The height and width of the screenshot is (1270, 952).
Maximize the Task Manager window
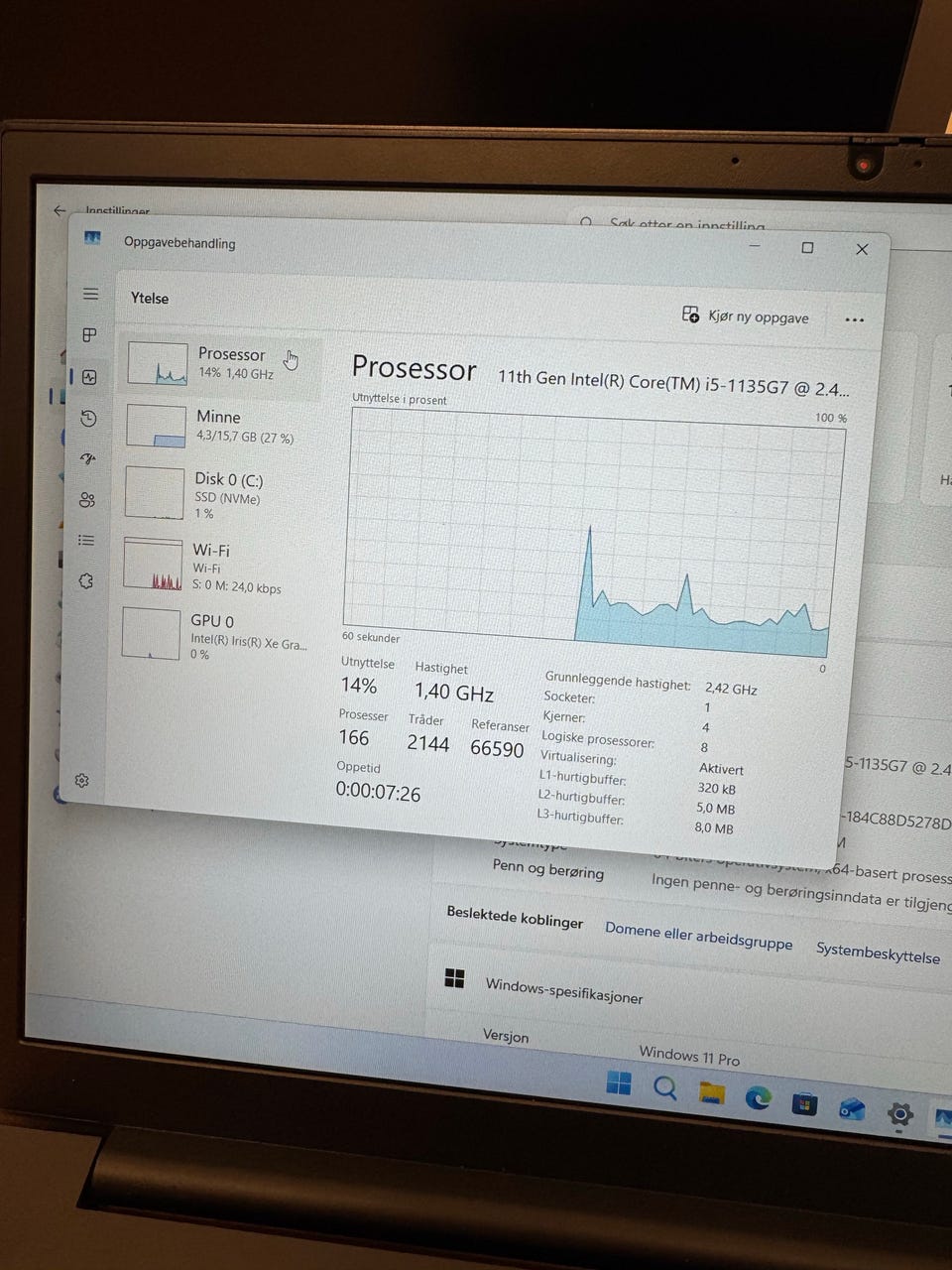807,248
